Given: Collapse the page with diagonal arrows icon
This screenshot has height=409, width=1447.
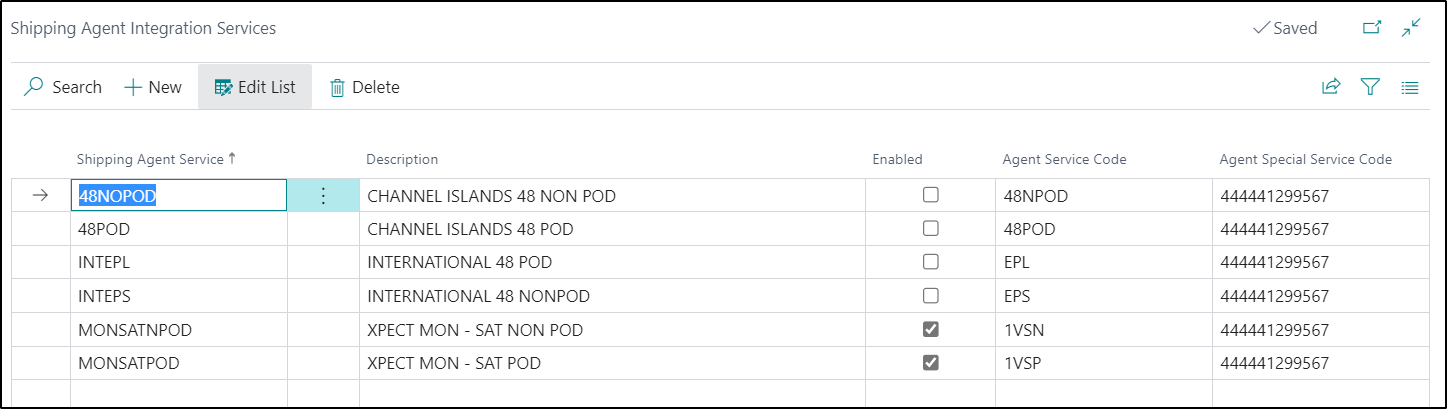Looking at the screenshot, I should point(1411,28).
